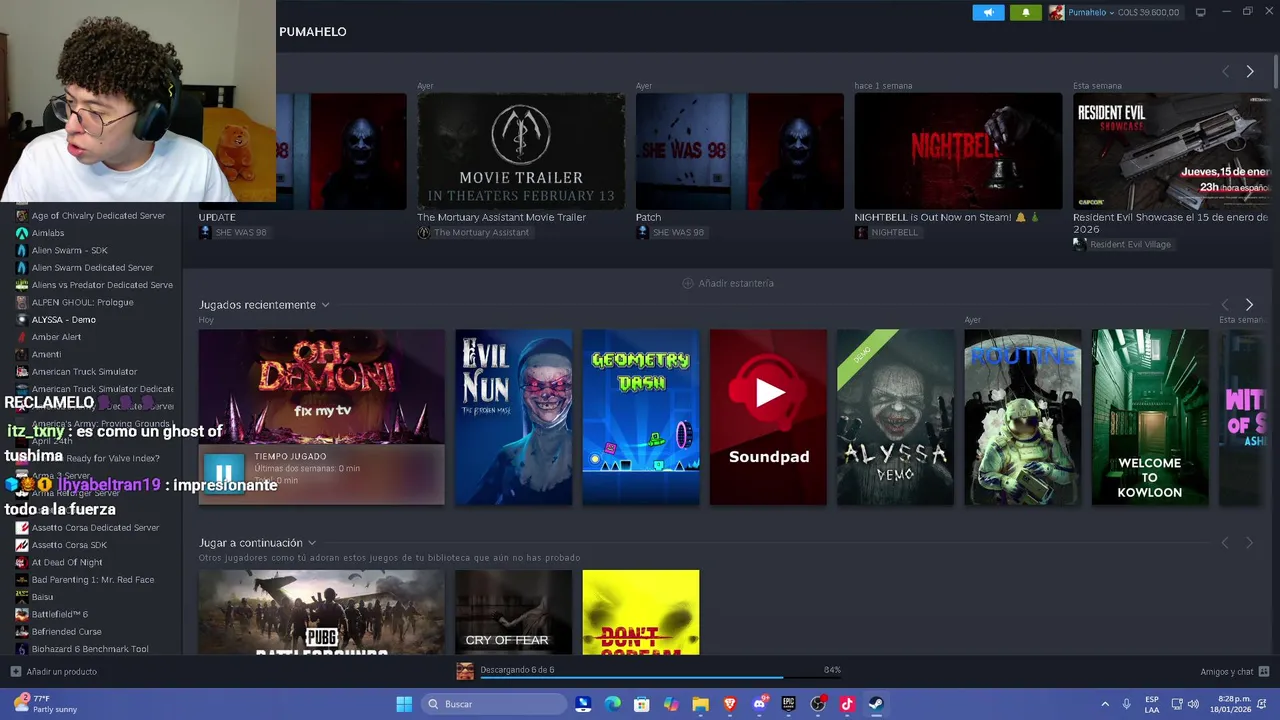
Task: Select Biohazard 6 Benchmark Tool in library
Action: [x=90, y=649]
